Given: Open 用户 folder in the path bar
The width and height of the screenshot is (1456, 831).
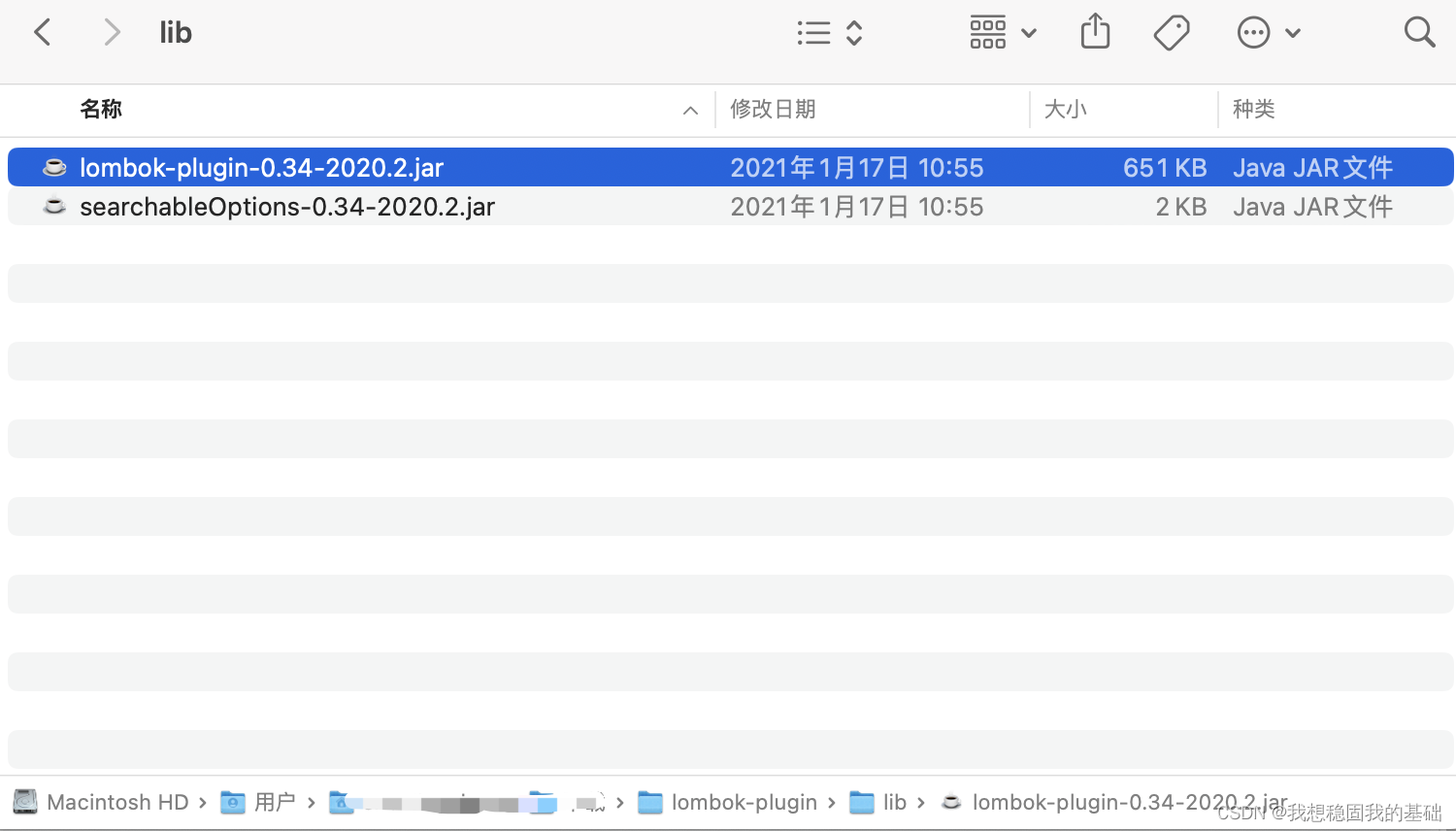Looking at the screenshot, I should coord(275,803).
